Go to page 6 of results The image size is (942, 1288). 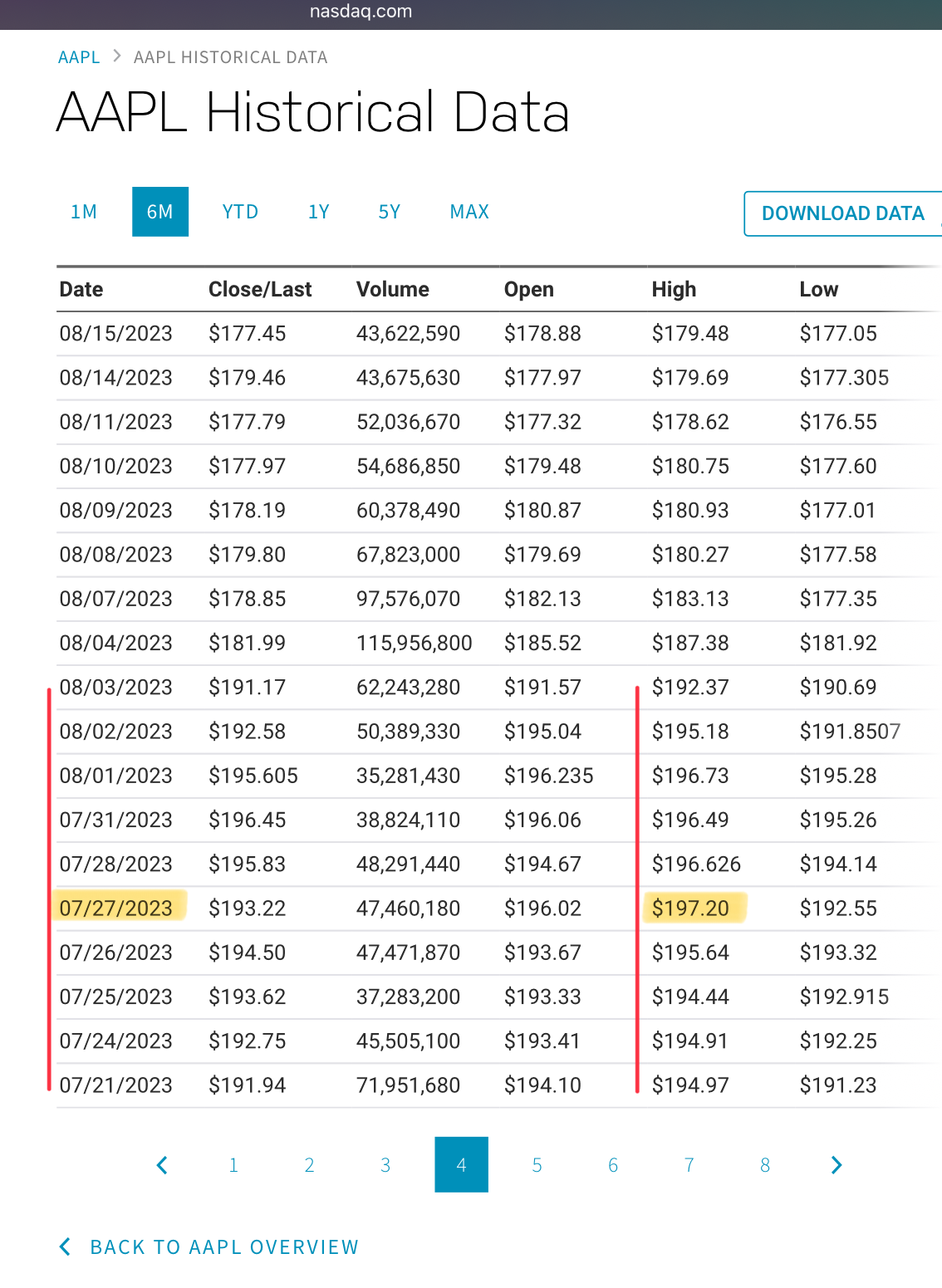coord(613,1165)
